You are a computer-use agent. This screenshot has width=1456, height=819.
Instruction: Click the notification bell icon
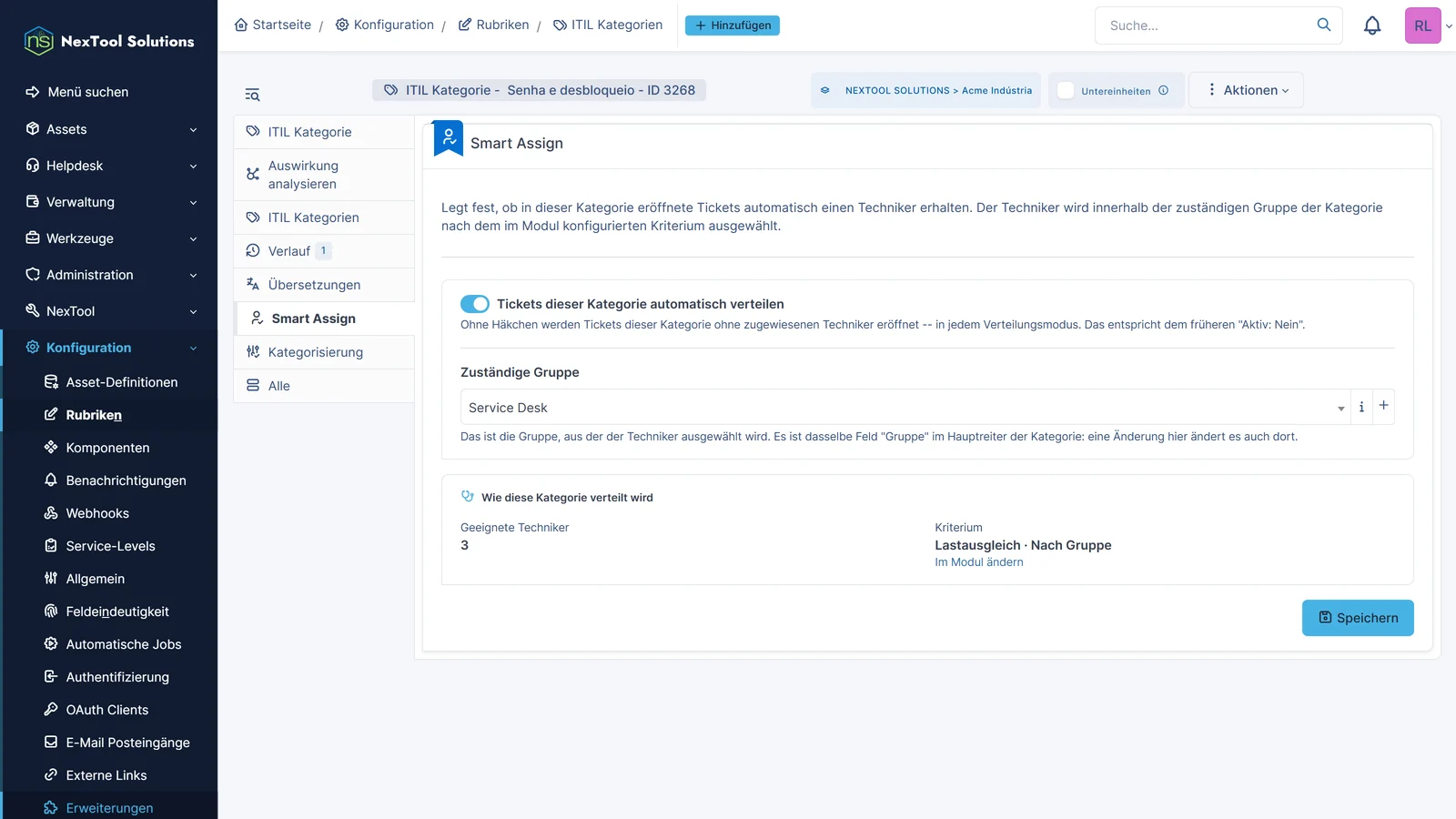(x=1372, y=25)
